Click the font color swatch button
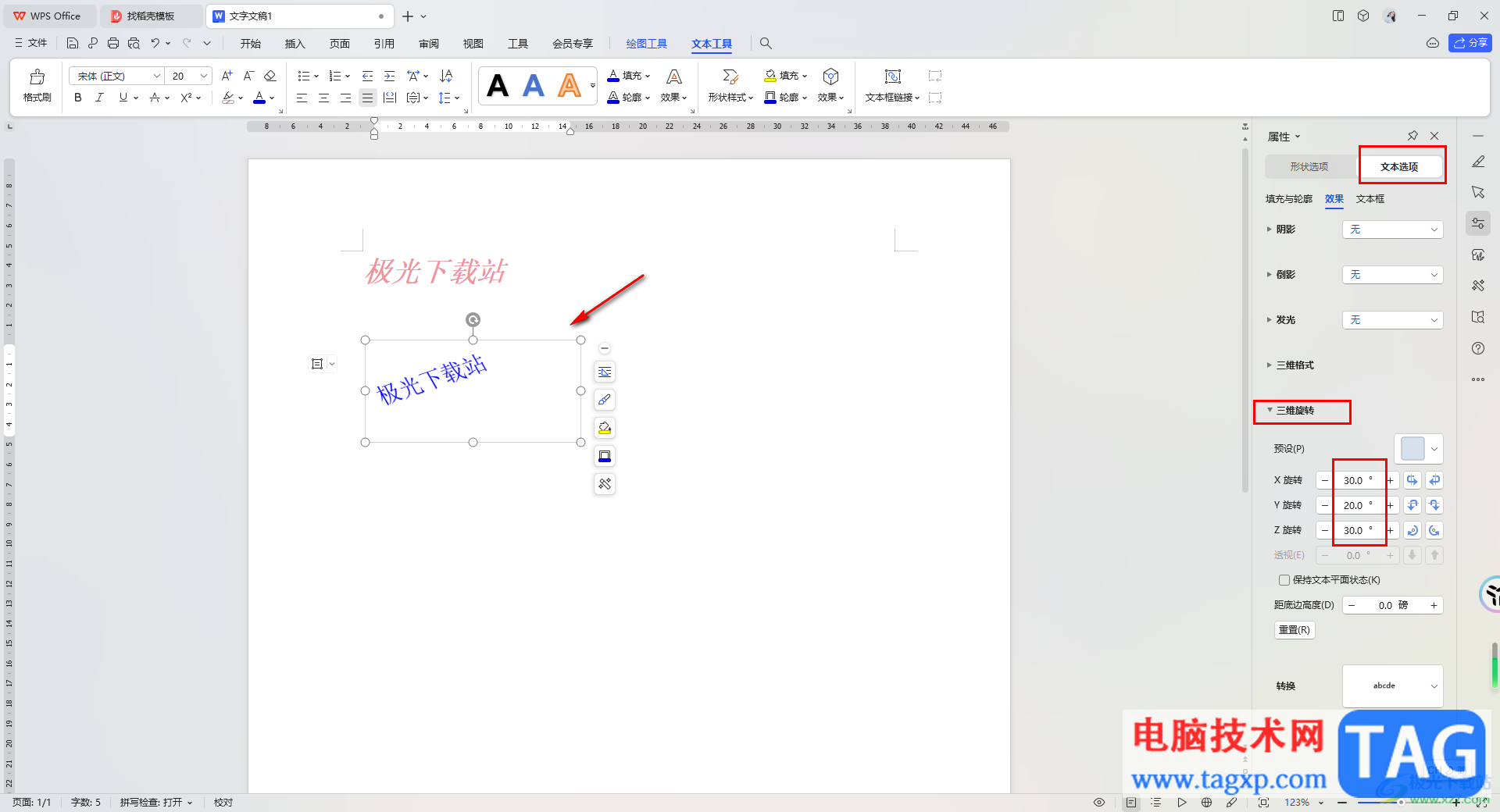1500x812 pixels. 259,98
